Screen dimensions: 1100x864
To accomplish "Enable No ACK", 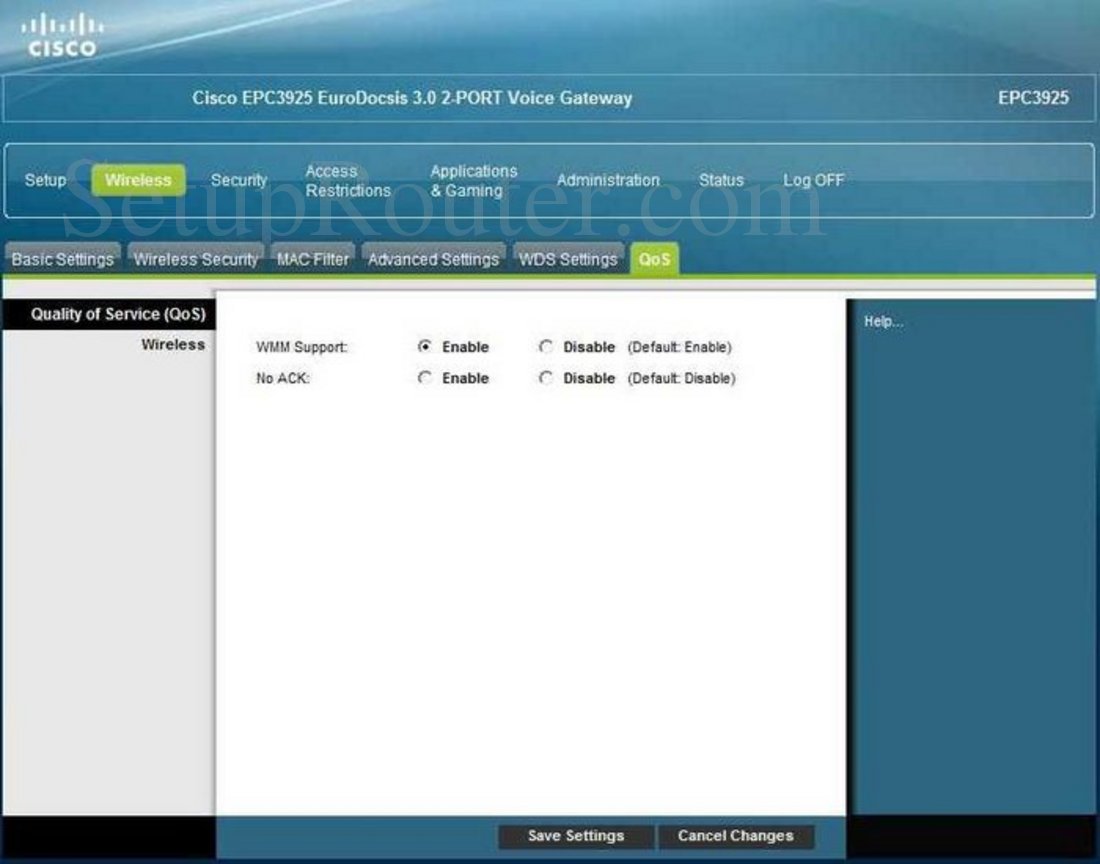I will tap(425, 378).
